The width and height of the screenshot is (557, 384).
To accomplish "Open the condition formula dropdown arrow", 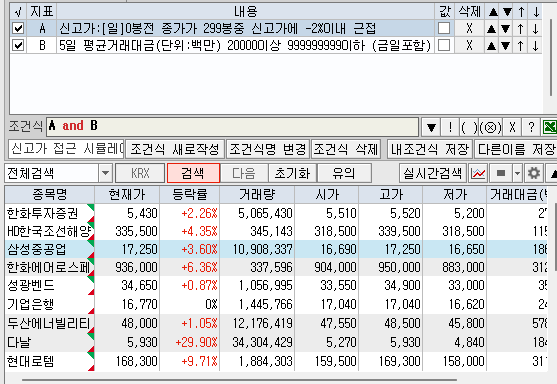I will coord(431,127).
